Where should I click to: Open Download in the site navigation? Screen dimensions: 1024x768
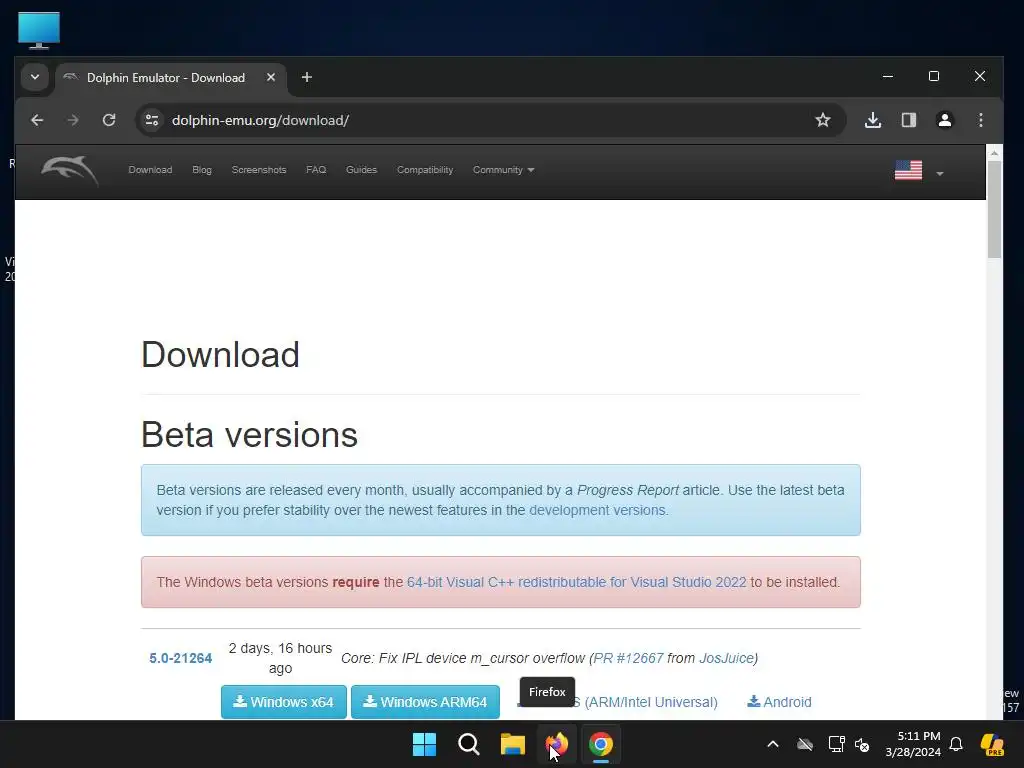point(150,170)
